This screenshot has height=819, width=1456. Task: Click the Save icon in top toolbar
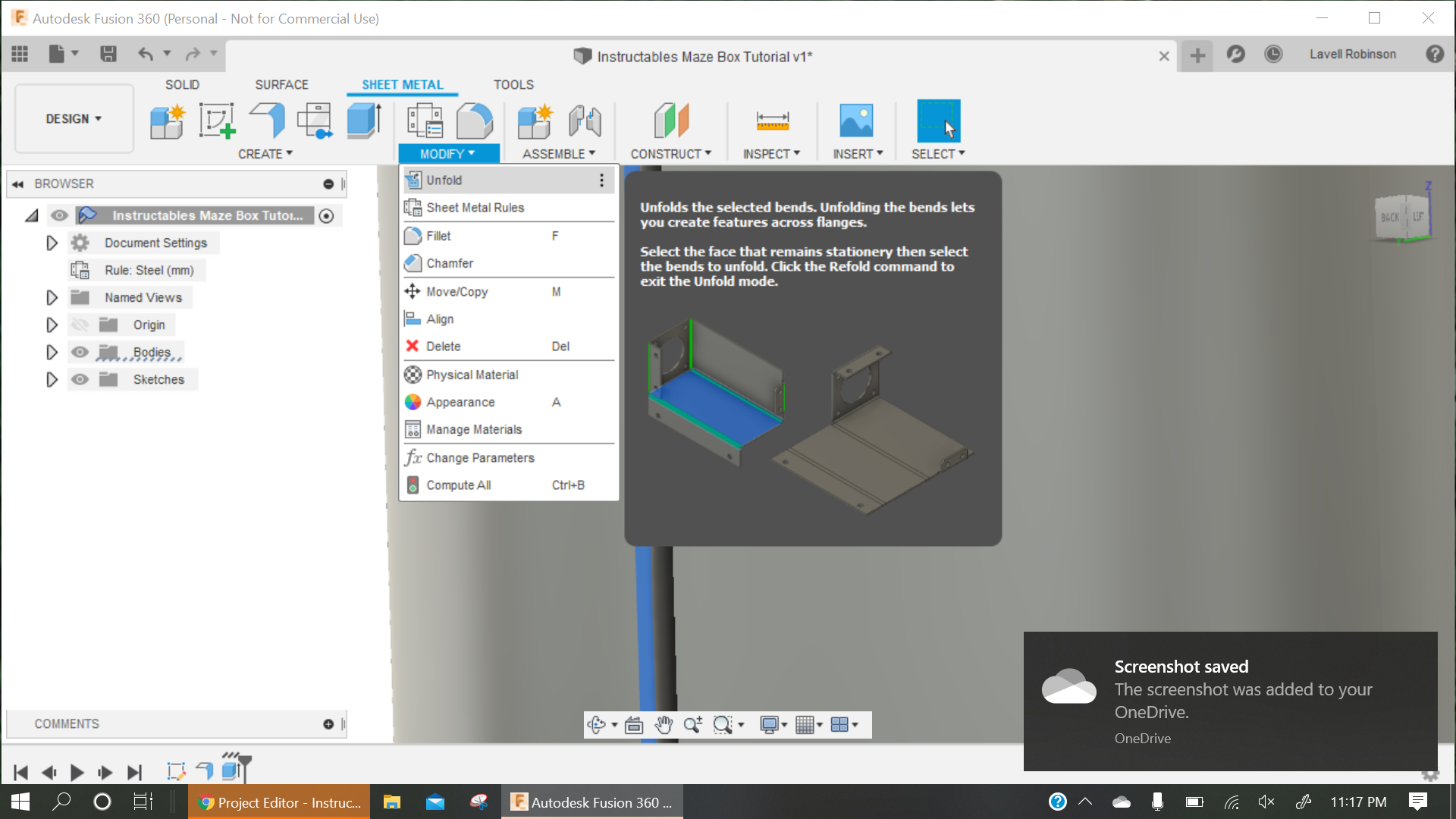coord(108,54)
